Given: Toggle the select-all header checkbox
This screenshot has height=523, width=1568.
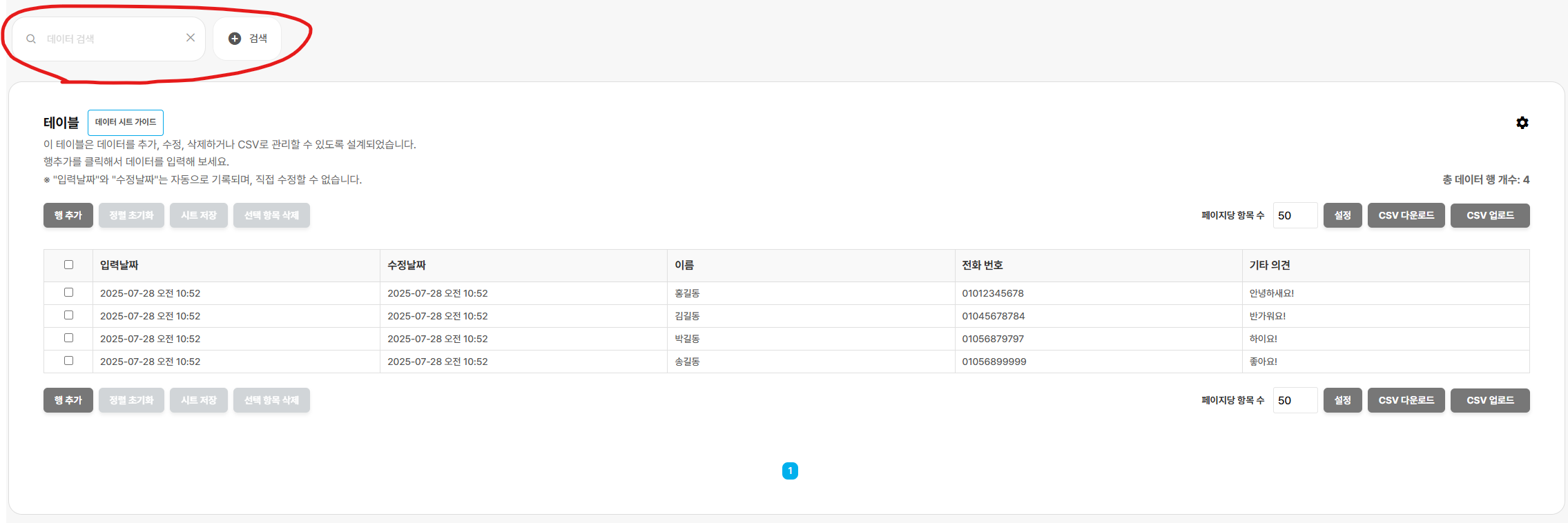Looking at the screenshot, I should tap(68, 265).
